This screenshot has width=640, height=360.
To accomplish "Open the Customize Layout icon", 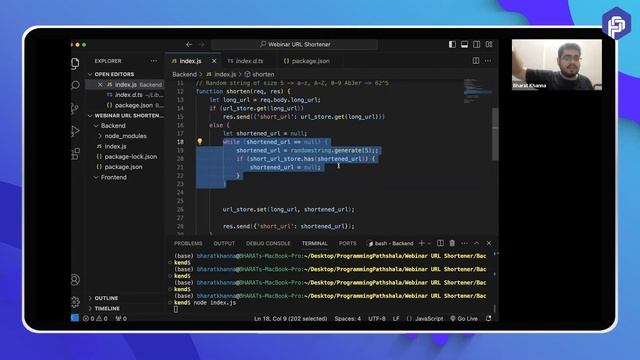I will point(489,44).
